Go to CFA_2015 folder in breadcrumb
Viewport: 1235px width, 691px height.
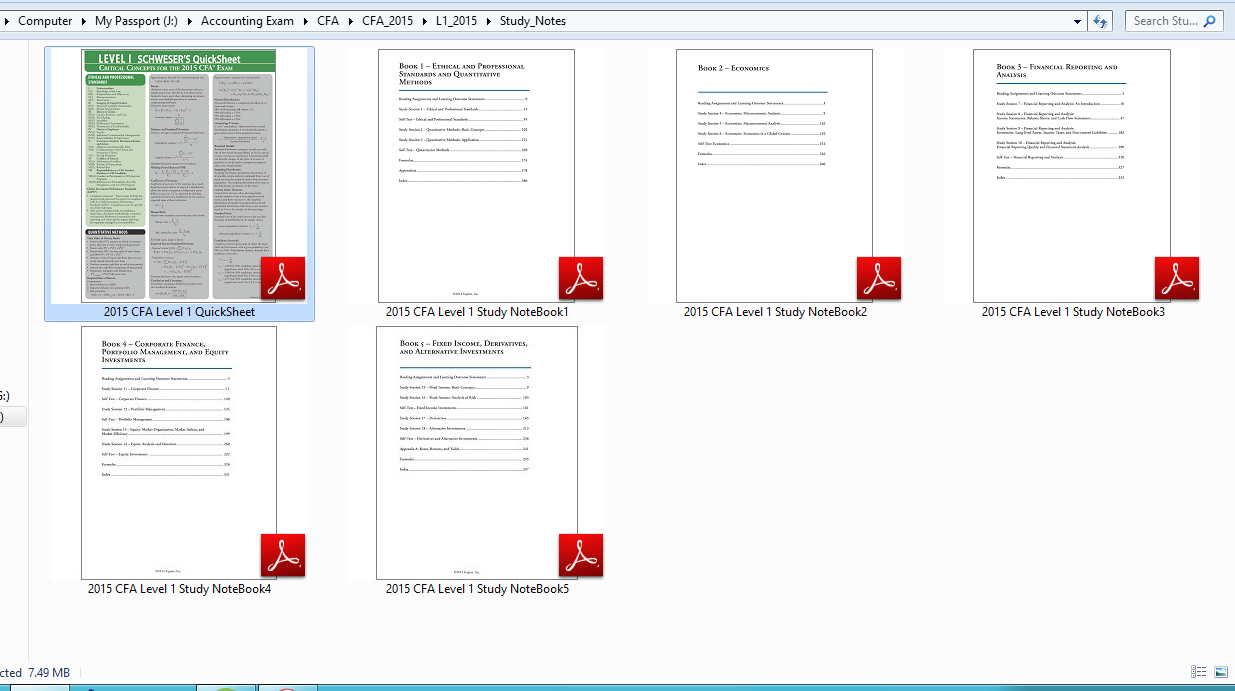(x=388, y=21)
